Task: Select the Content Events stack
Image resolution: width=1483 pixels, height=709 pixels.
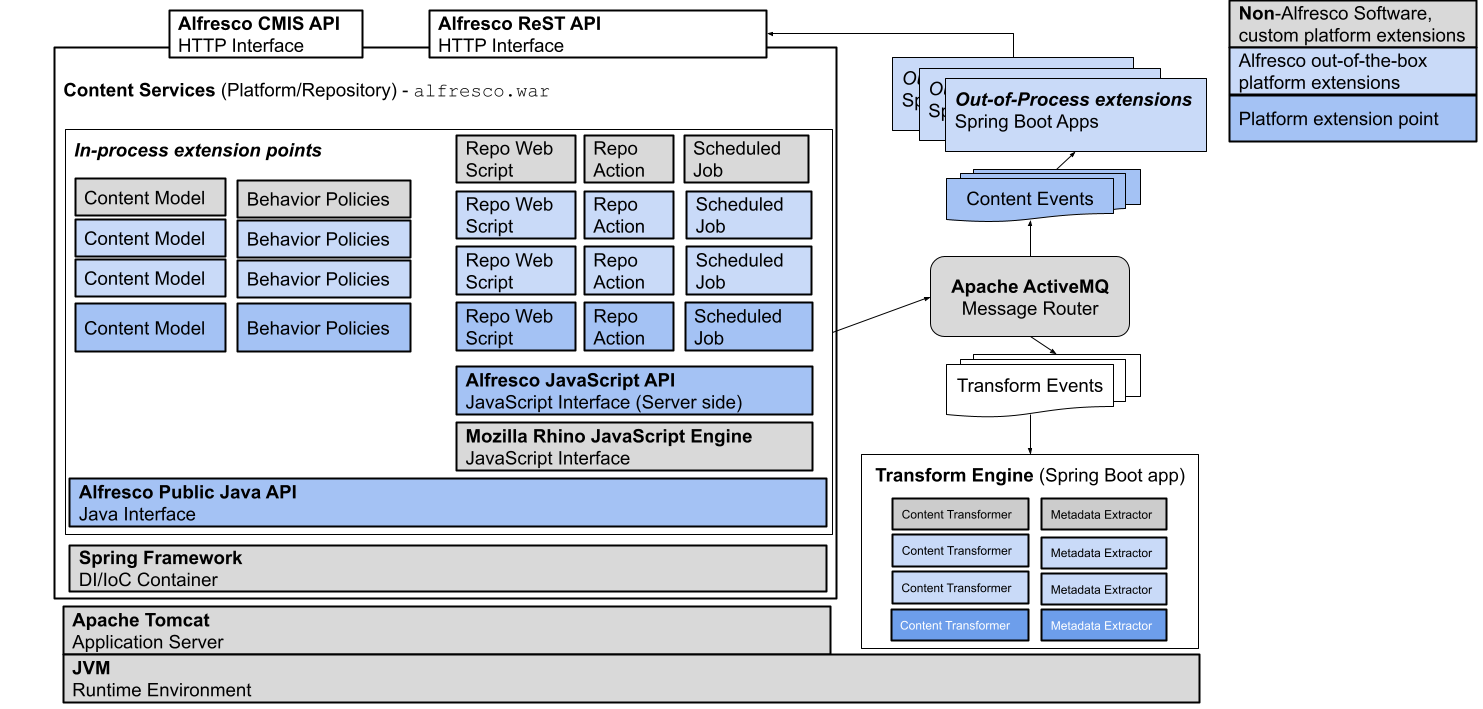Action: click(x=1030, y=198)
